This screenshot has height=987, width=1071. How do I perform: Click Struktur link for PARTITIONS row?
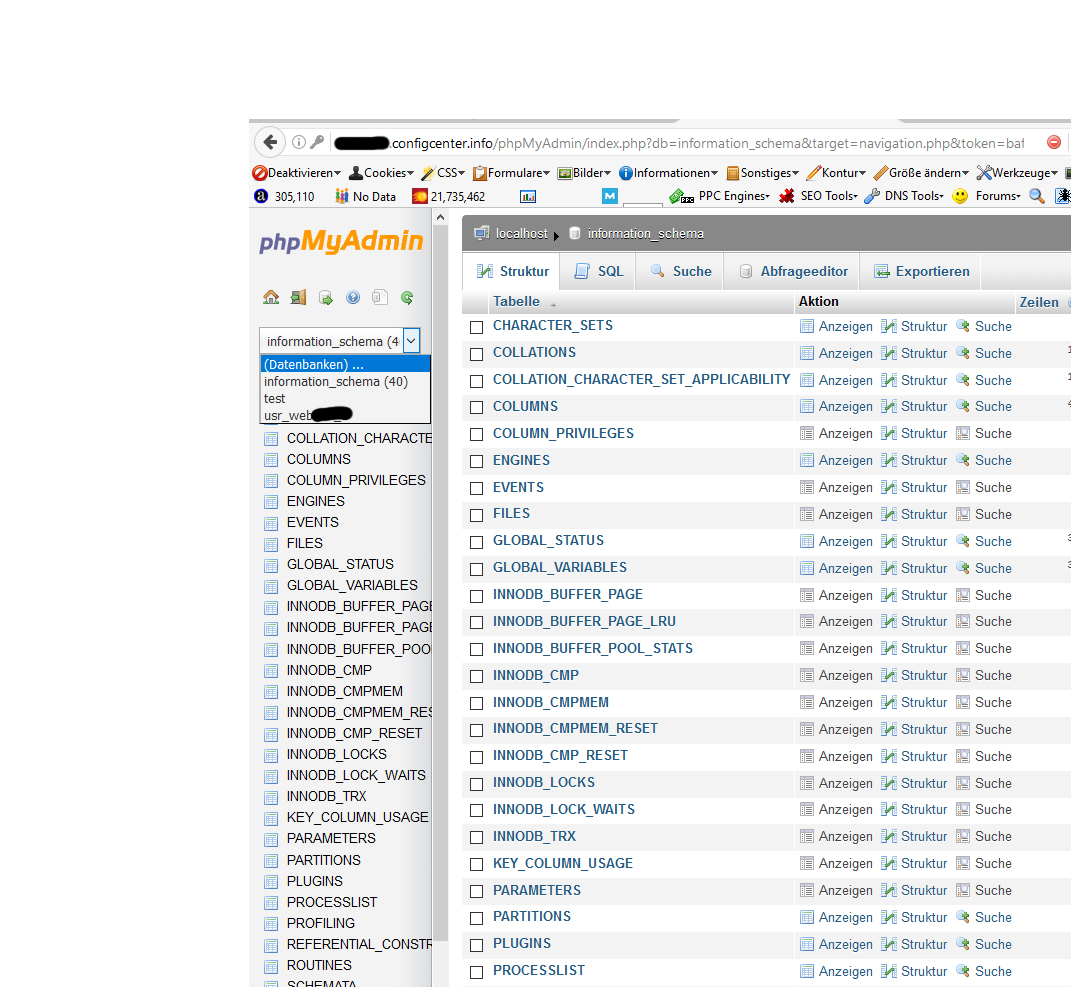(x=923, y=917)
